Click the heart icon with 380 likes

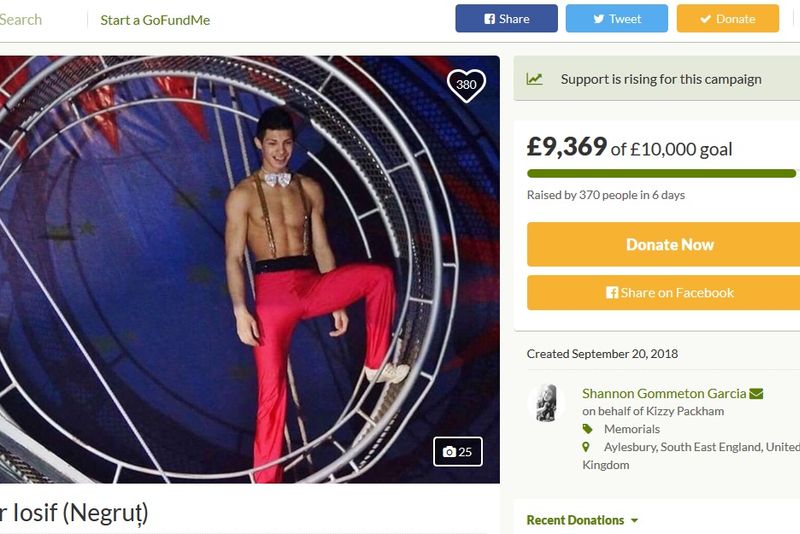(x=466, y=85)
